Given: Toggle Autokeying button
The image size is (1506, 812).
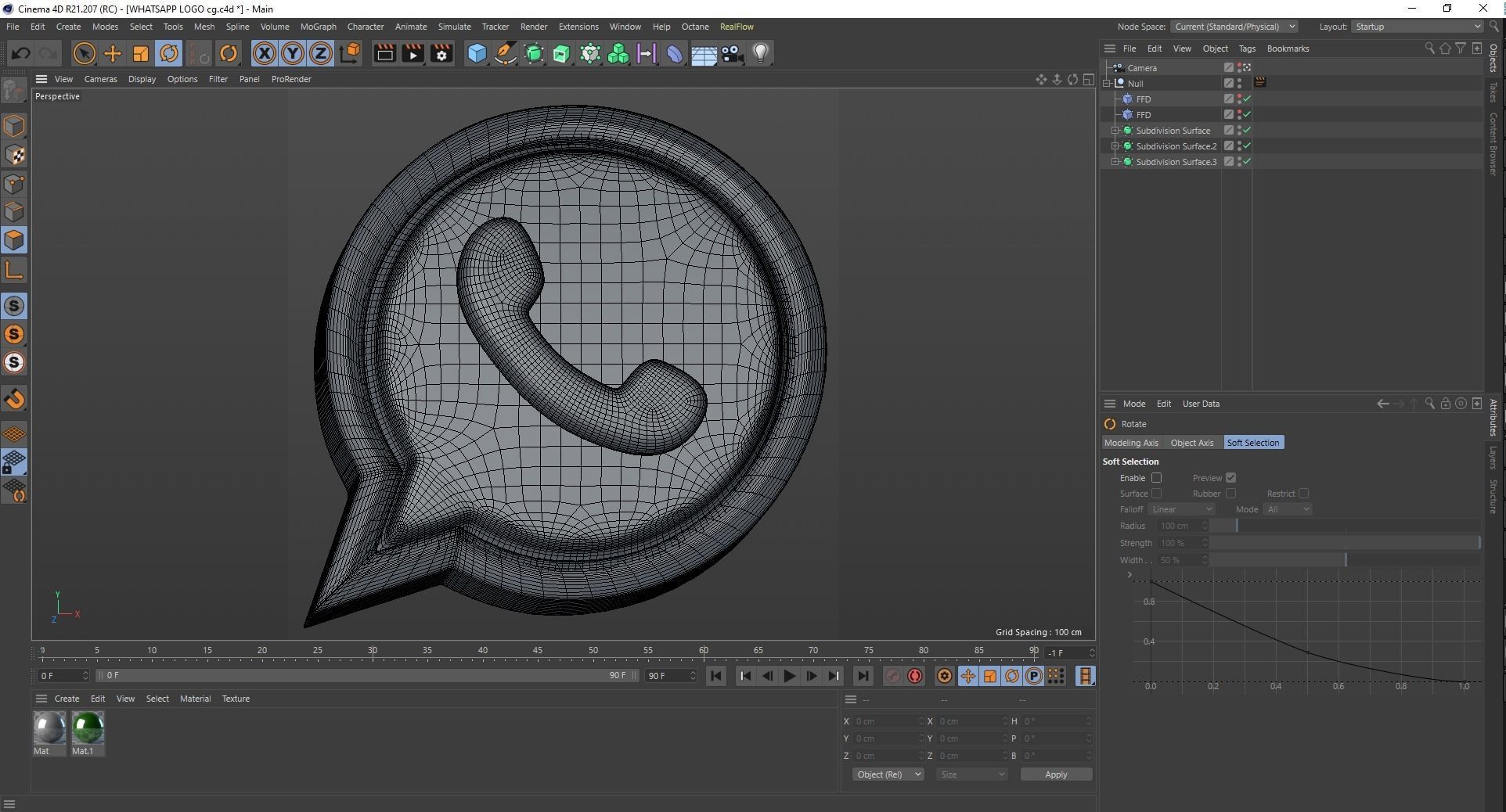Looking at the screenshot, I should (x=914, y=676).
